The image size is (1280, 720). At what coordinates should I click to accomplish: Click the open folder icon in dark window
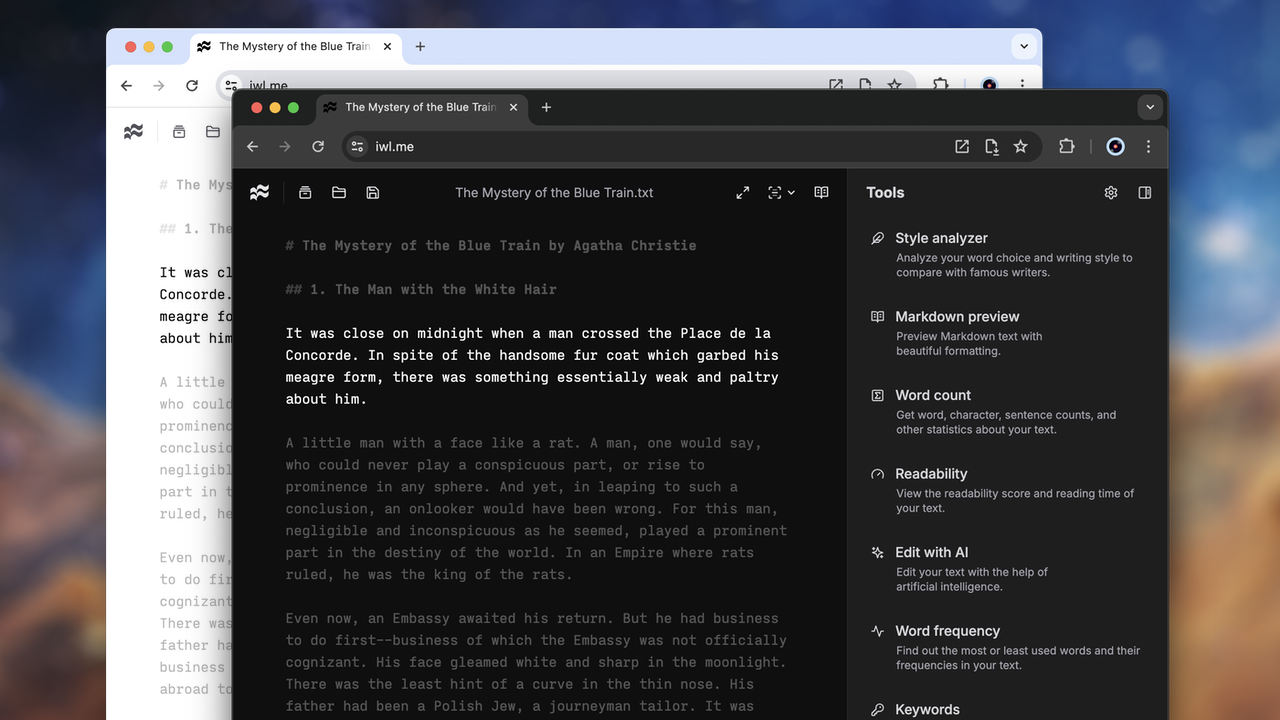coord(339,192)
